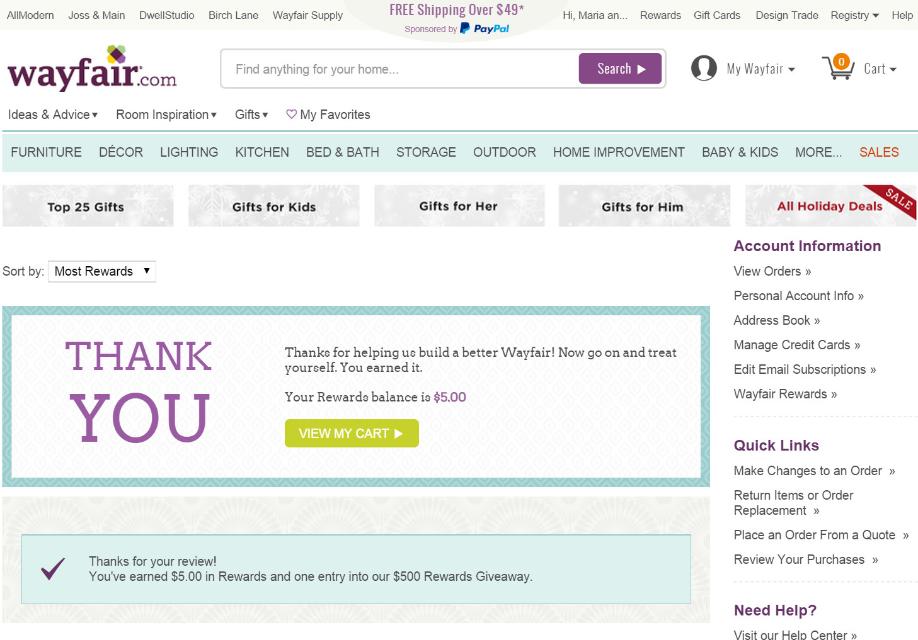918x640 pixels.
Task: Click the All Holiday Deals sale banner
Action: (x=830, y=206)
